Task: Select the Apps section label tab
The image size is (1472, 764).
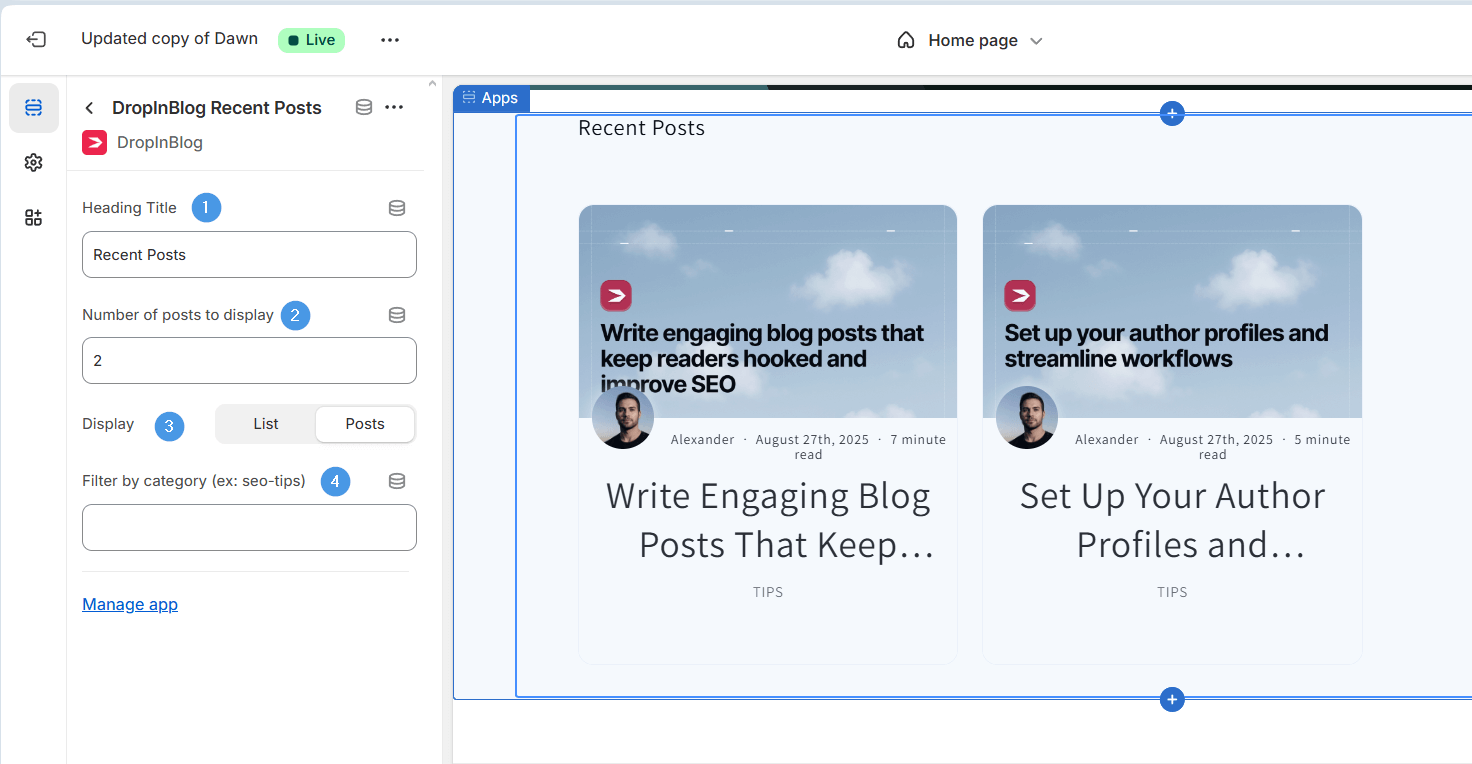Action: (x=491, y=98)
